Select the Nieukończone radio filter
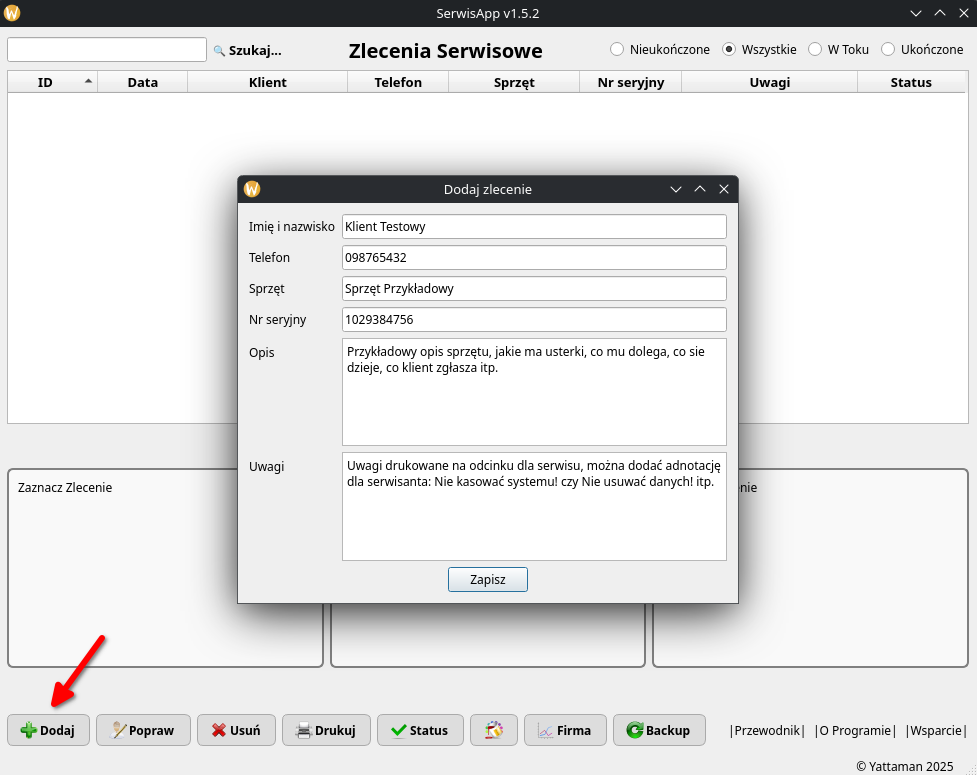 click(x=617, y=49)
